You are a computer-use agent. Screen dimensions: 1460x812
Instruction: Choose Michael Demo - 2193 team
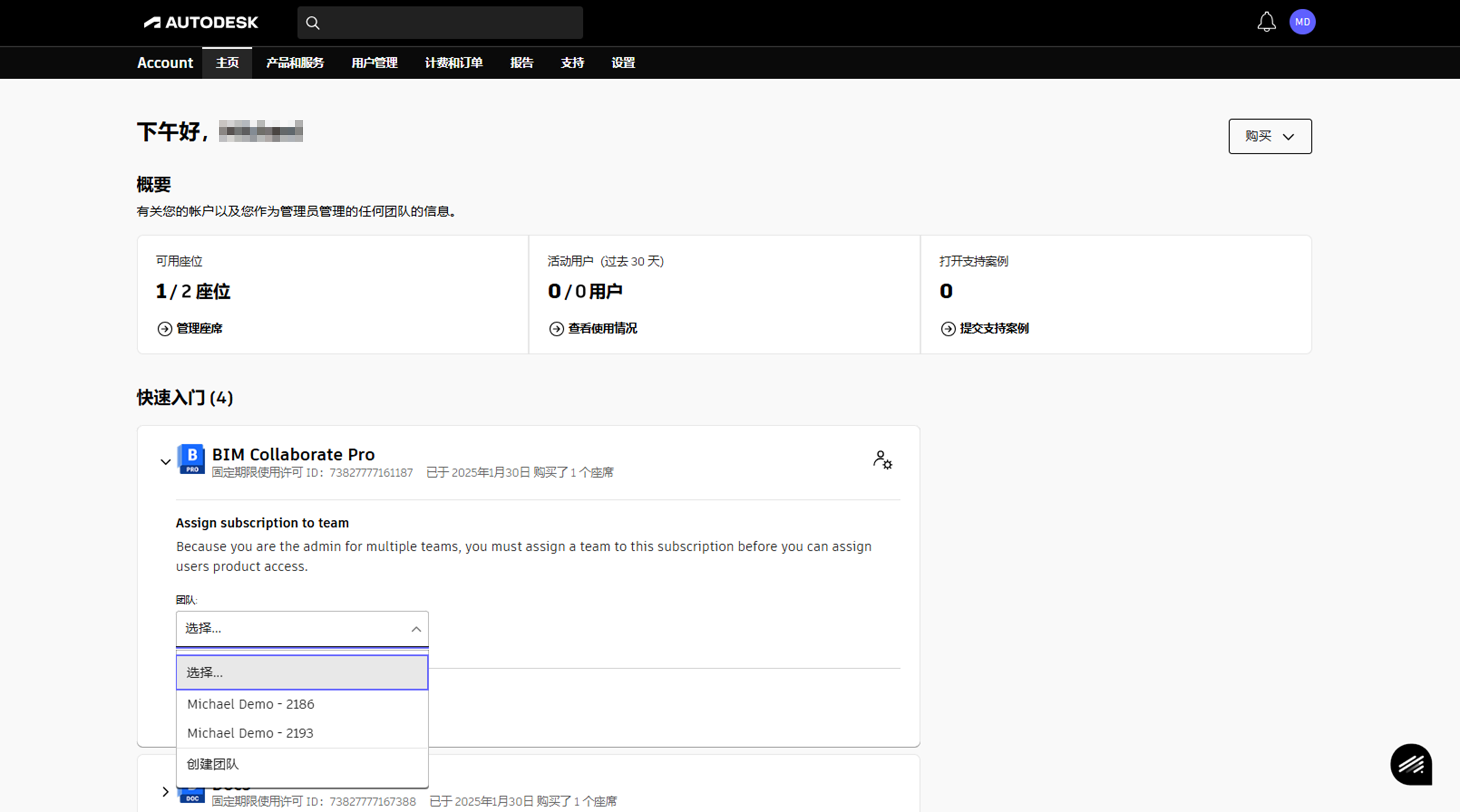(250, 733)
